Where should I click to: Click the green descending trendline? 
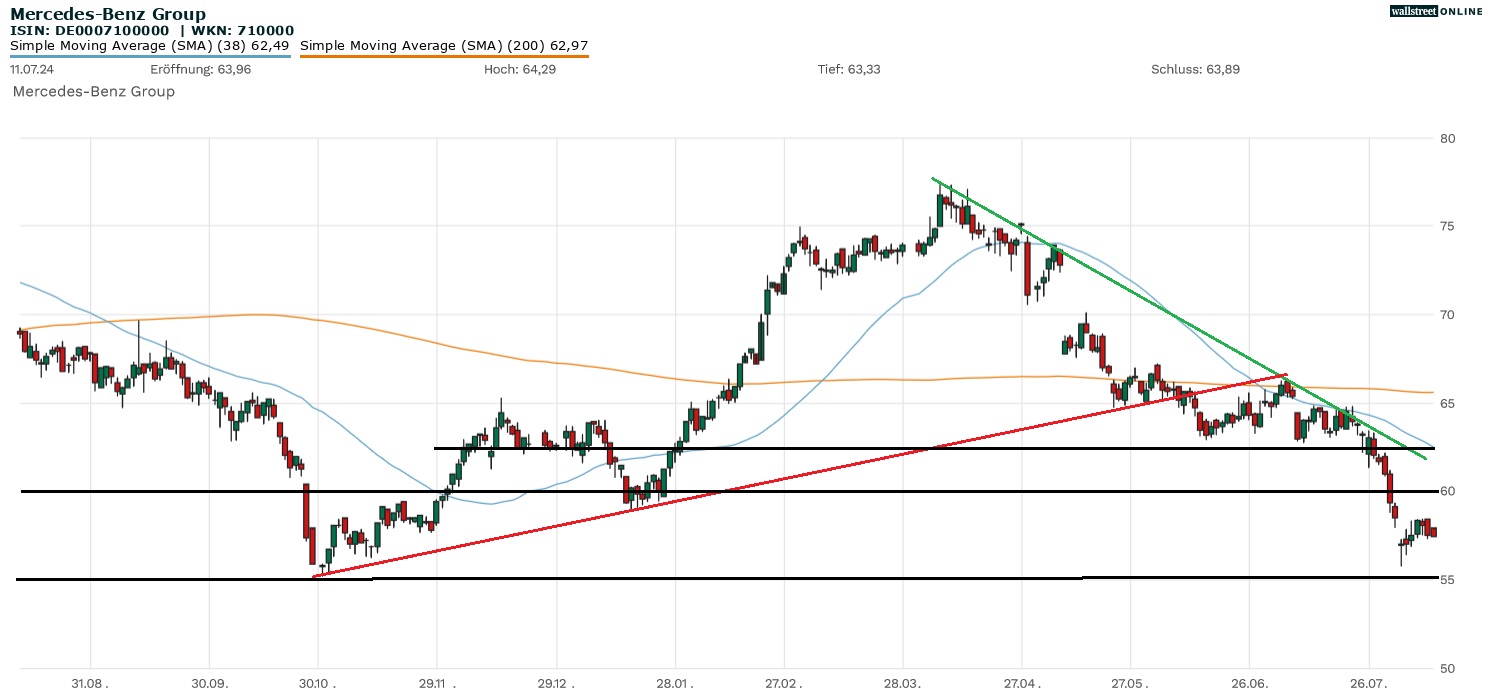point(1150,301)
